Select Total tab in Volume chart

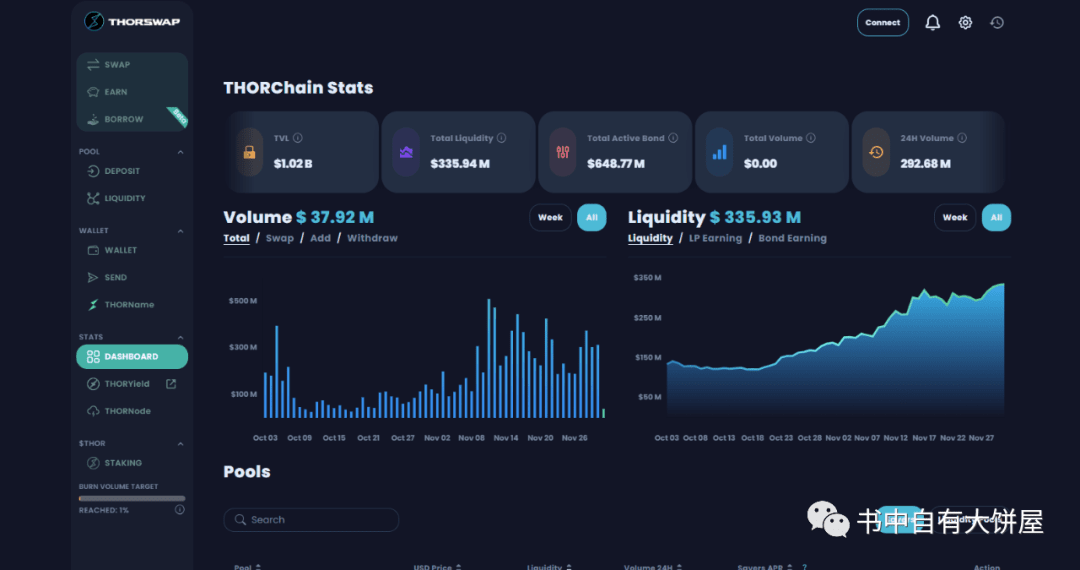tap(236, 238)
